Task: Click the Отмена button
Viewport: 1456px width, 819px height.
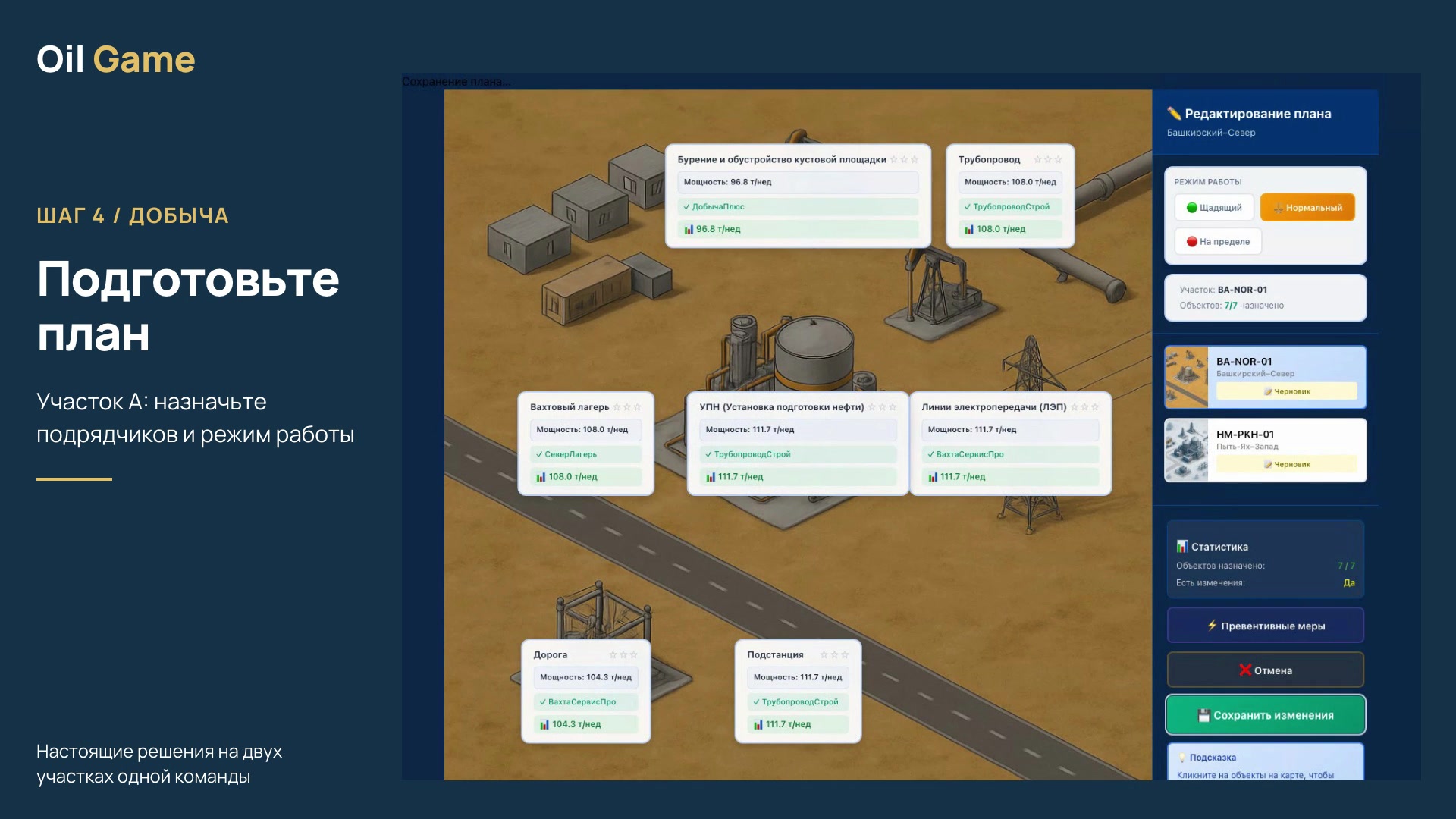Action: 1265,670
